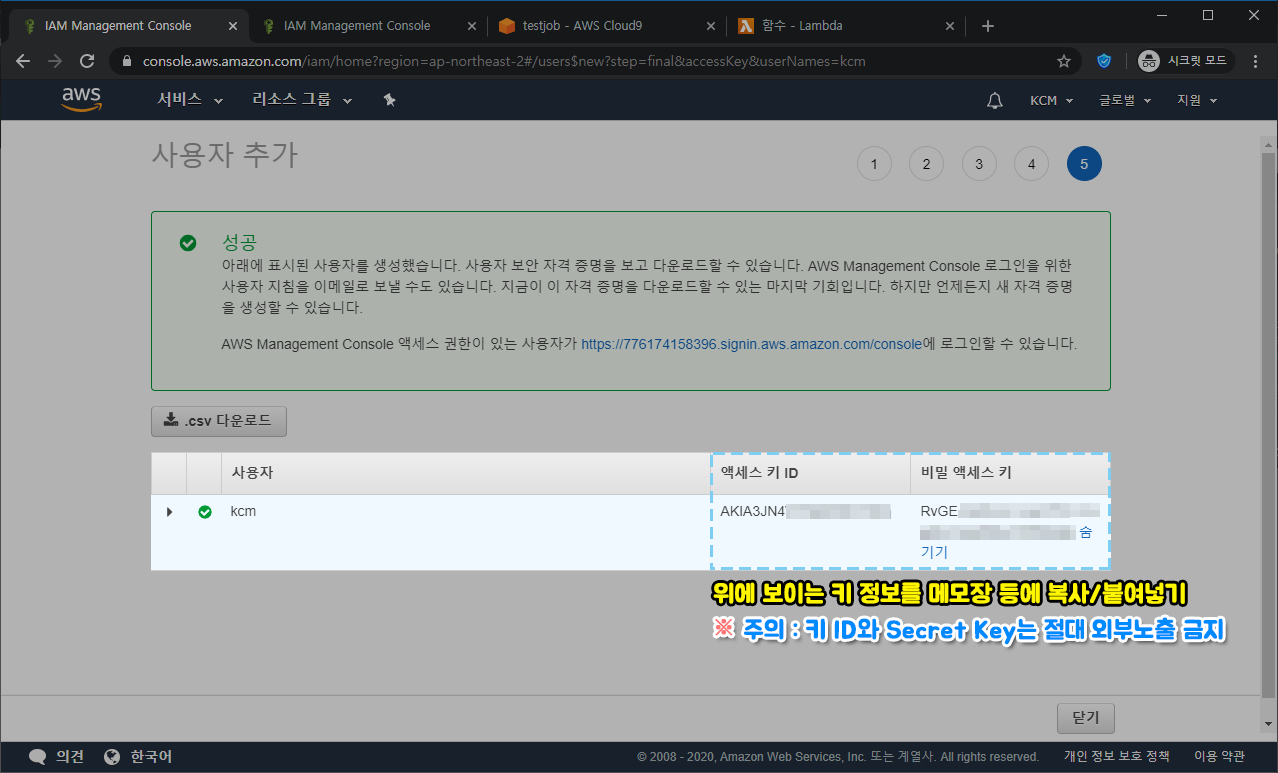Close the Lambda tab
This screenshot has height=773, width=1278.
tap(950, 26)
